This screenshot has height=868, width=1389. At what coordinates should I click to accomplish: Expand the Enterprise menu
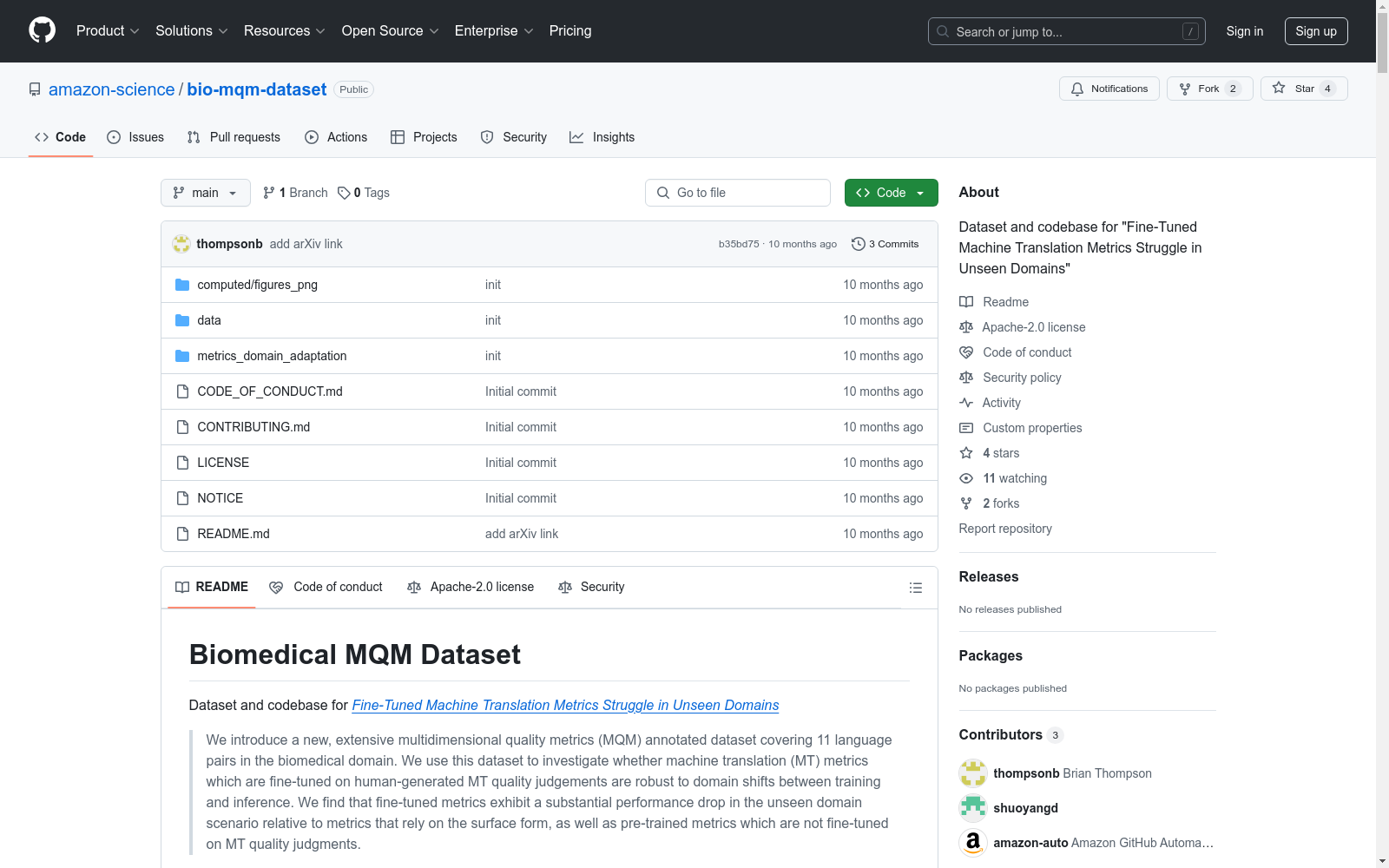click(x=494, y=31)
